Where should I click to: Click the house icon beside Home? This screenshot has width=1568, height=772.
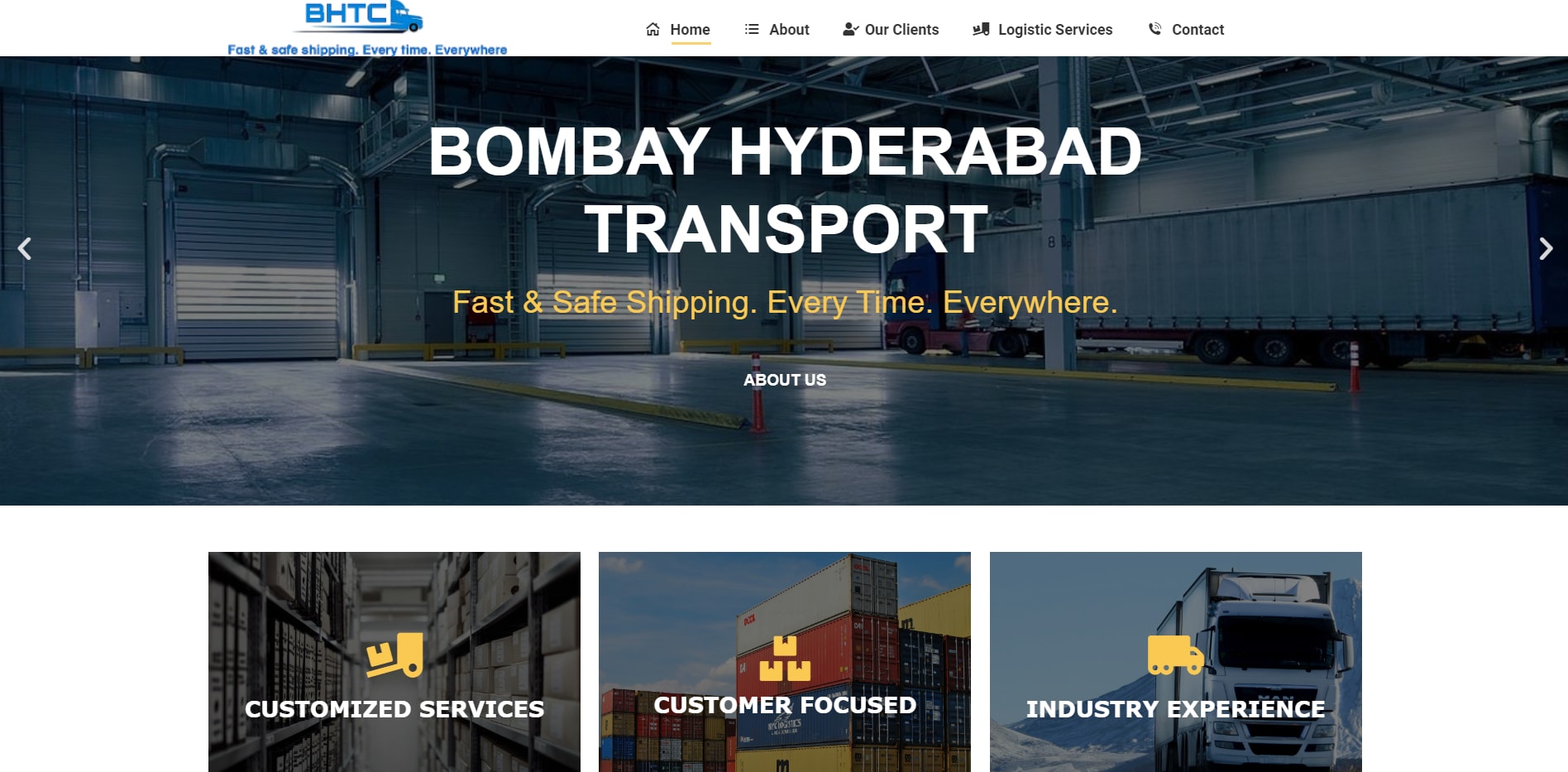(x=653, y=30)
